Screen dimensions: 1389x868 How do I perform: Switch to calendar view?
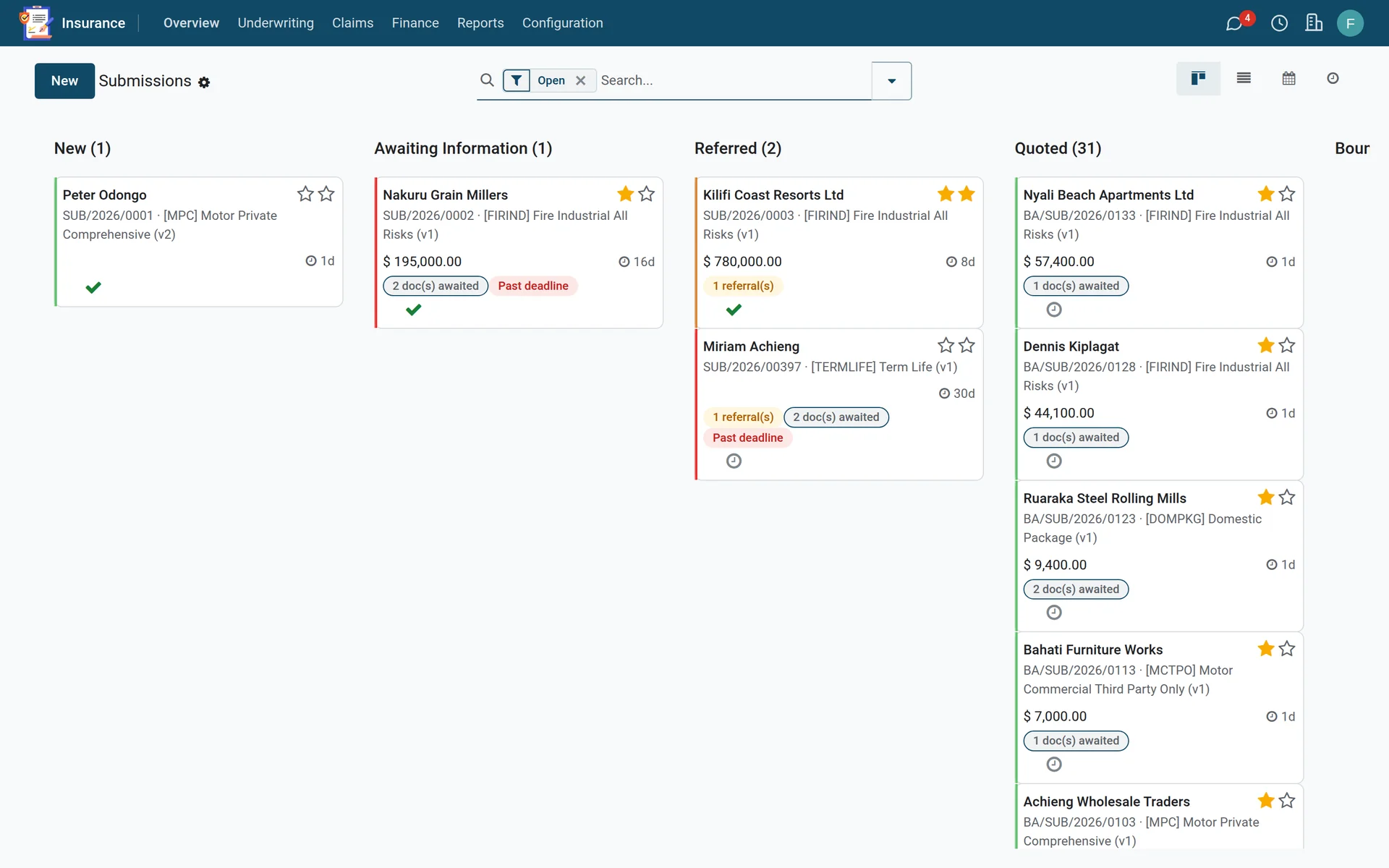click(1288, 78)
